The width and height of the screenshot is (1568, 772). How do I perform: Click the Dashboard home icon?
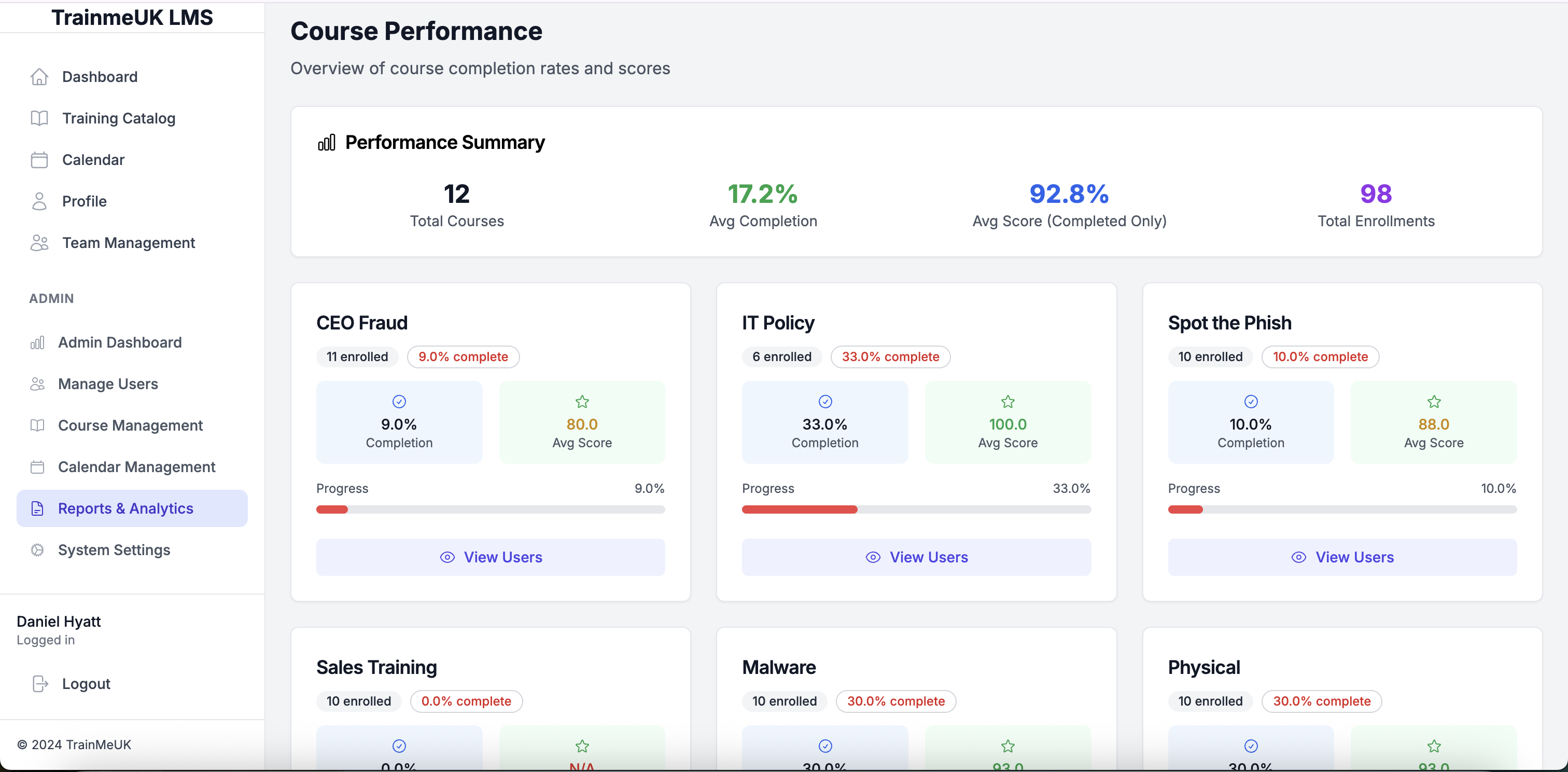tap(39, 77)
